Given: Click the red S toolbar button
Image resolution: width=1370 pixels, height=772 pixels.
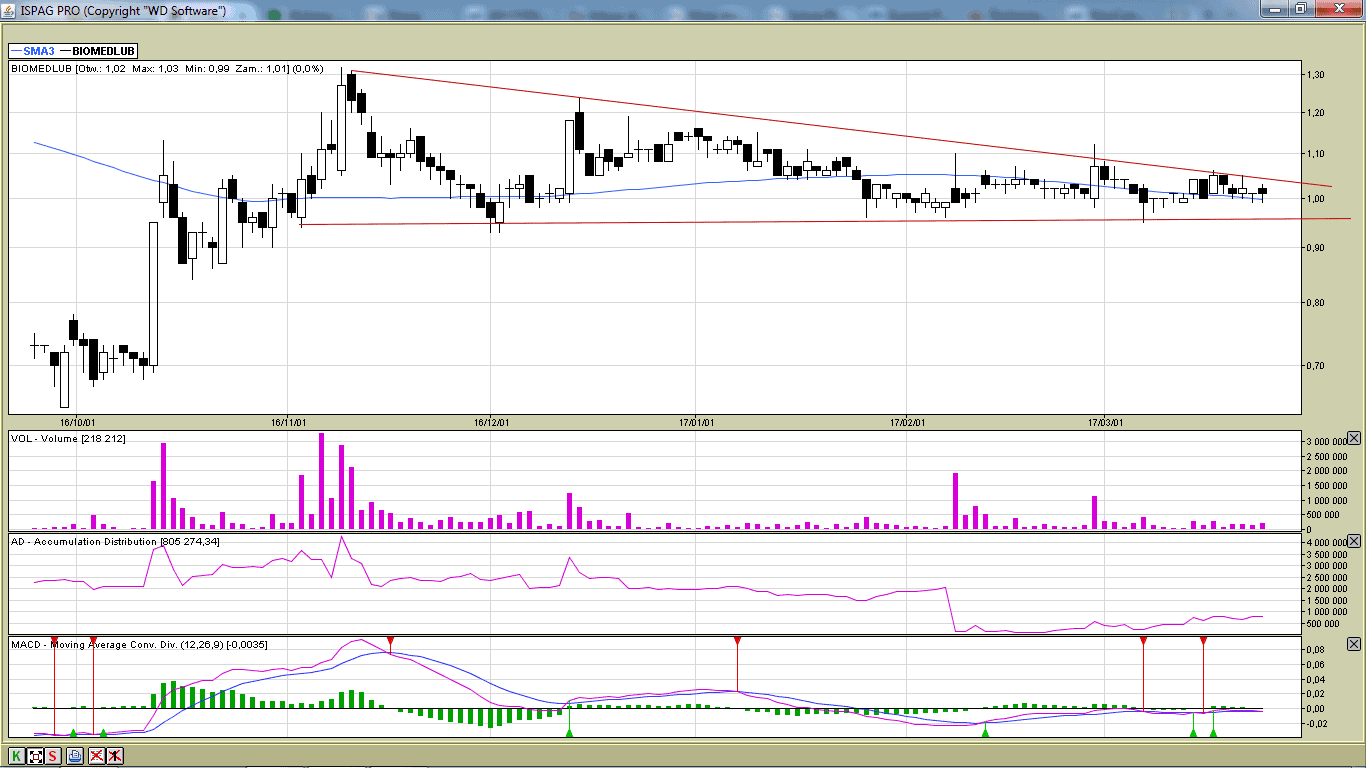Looking at the screenshot, I should click(53, 756).
